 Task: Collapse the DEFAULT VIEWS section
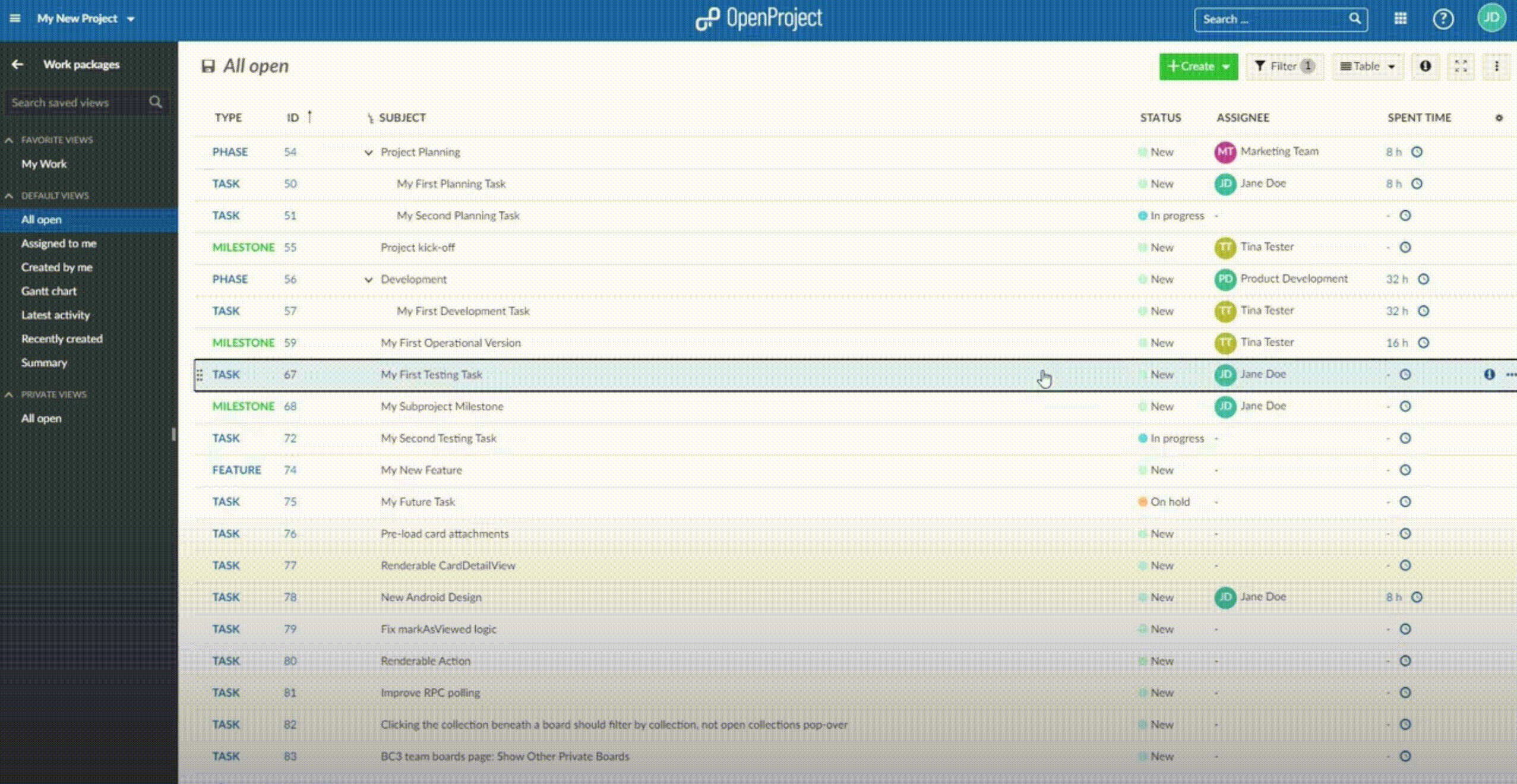point(8,195)
